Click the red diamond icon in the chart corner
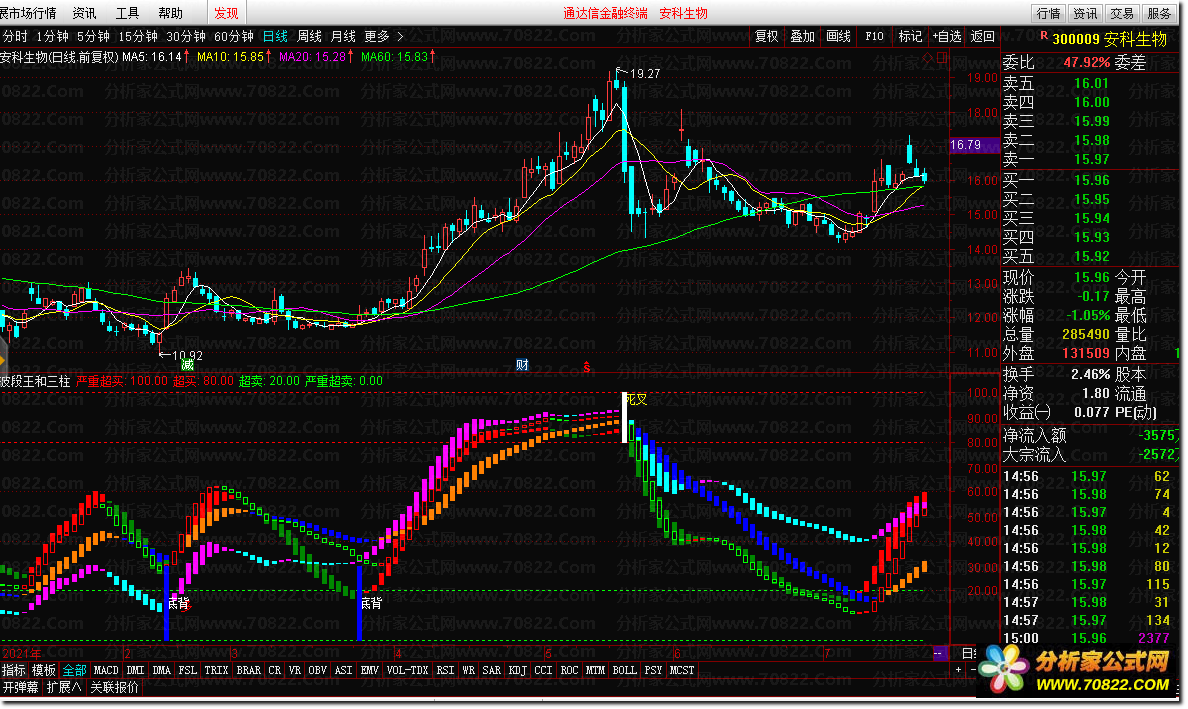1188x709 pixels. [x=928, y=58]
